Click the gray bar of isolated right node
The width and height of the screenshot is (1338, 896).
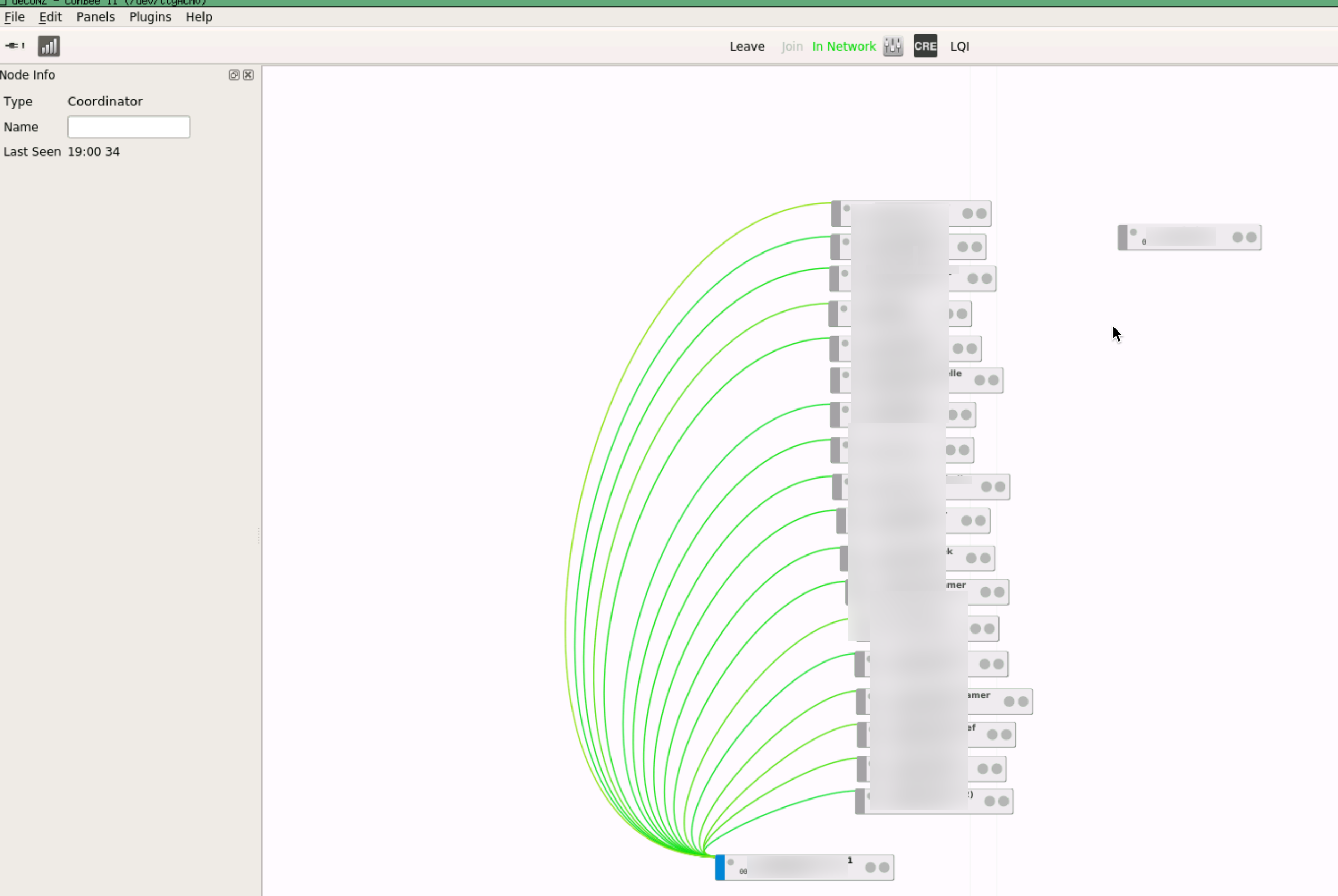pyautogui.click(x=1122, y=237)
